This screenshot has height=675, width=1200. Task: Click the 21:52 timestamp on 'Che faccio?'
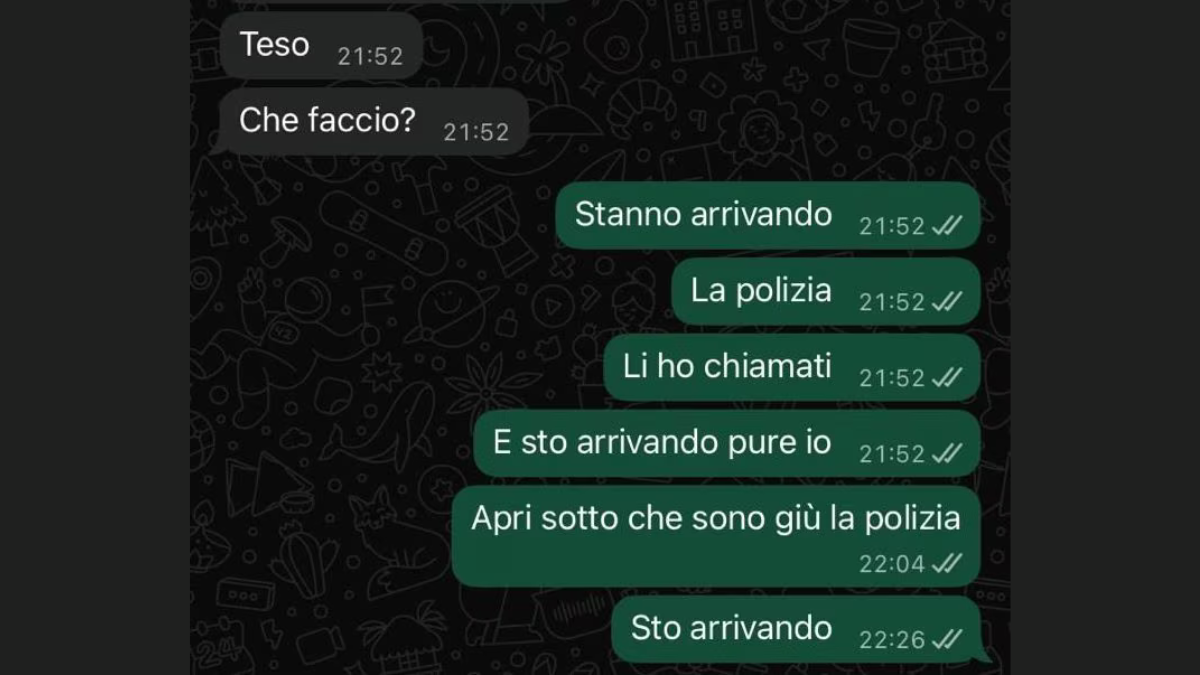point(476,132)
